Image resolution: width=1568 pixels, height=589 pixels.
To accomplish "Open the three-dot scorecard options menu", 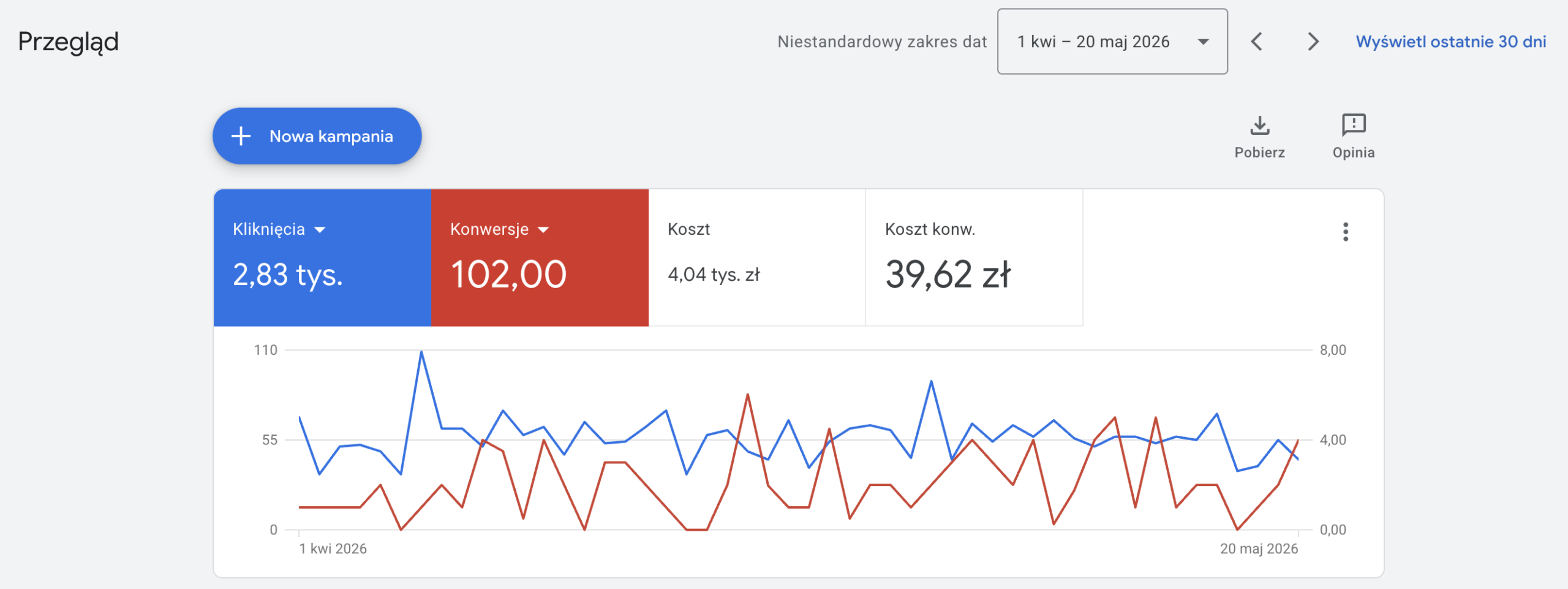I will [1346, 232].
